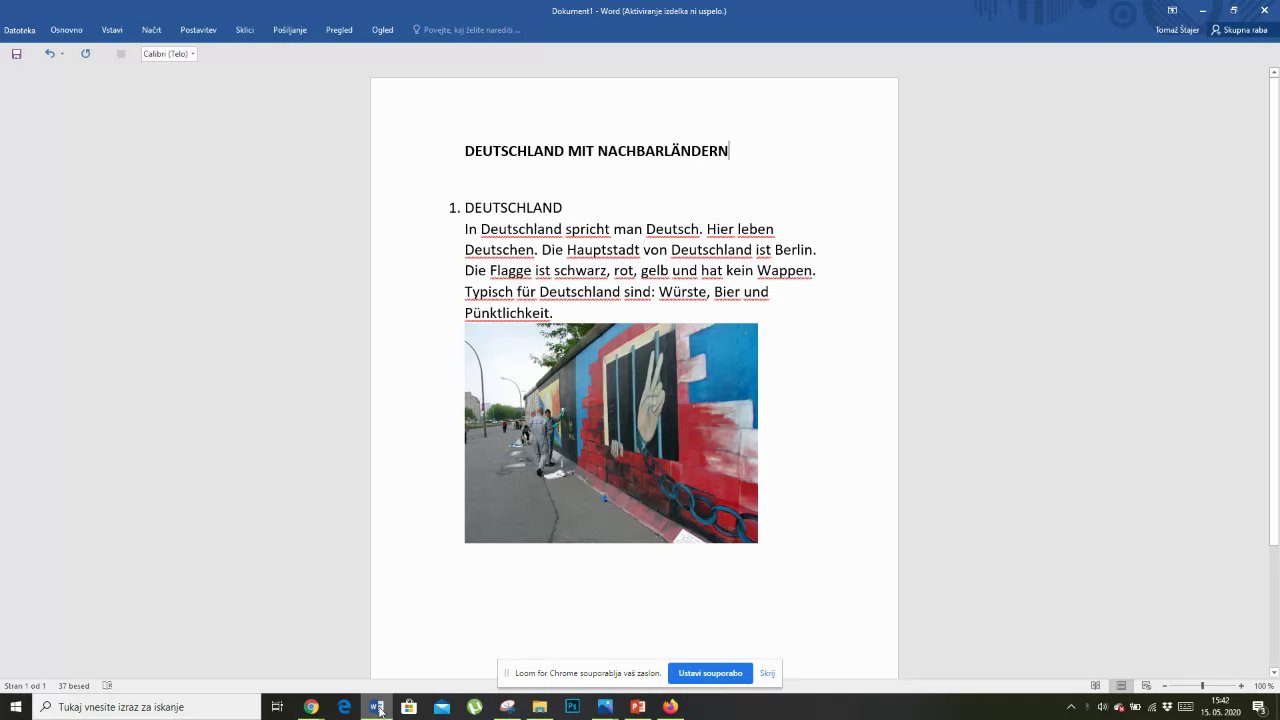Switch to Print Layout view icon

click(1121, 686)
